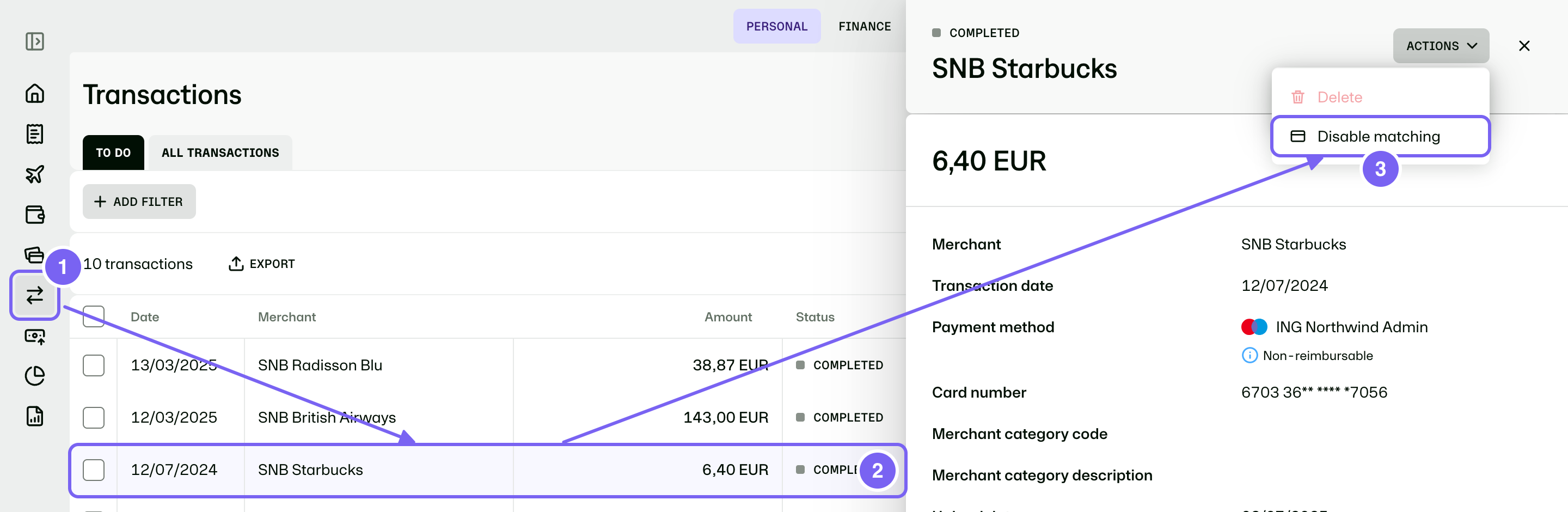Click the info icon beside Non-reimbursable
Screen dimensions: 1568x512
[1249, 356]
